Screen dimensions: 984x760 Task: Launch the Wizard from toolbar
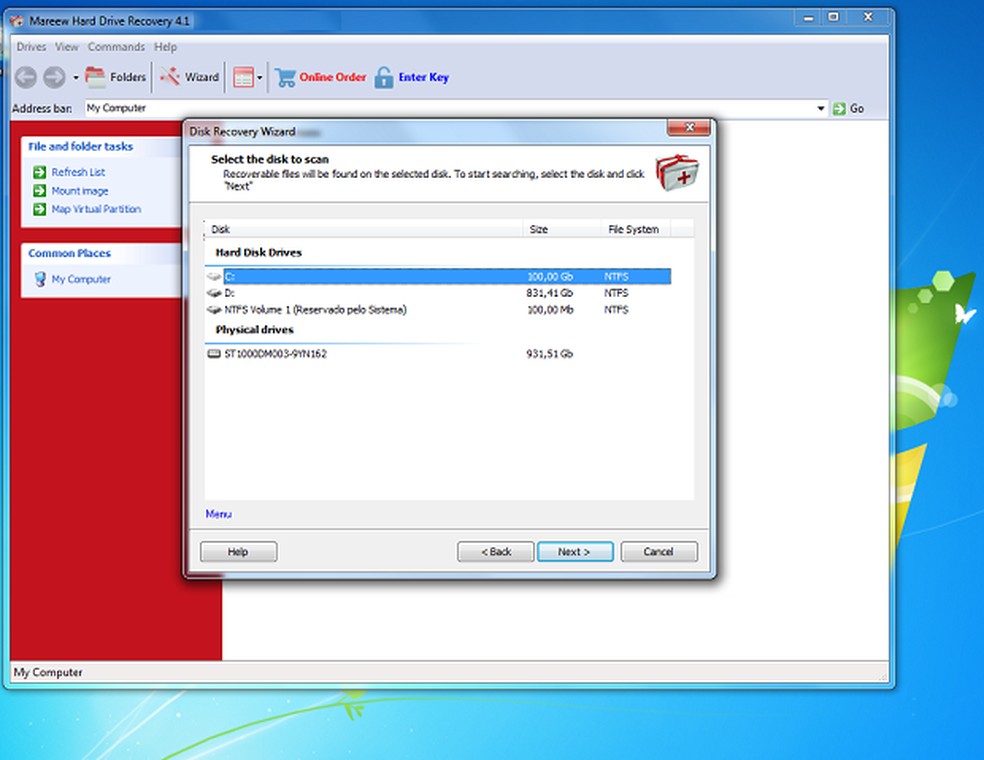pos(189,77)
